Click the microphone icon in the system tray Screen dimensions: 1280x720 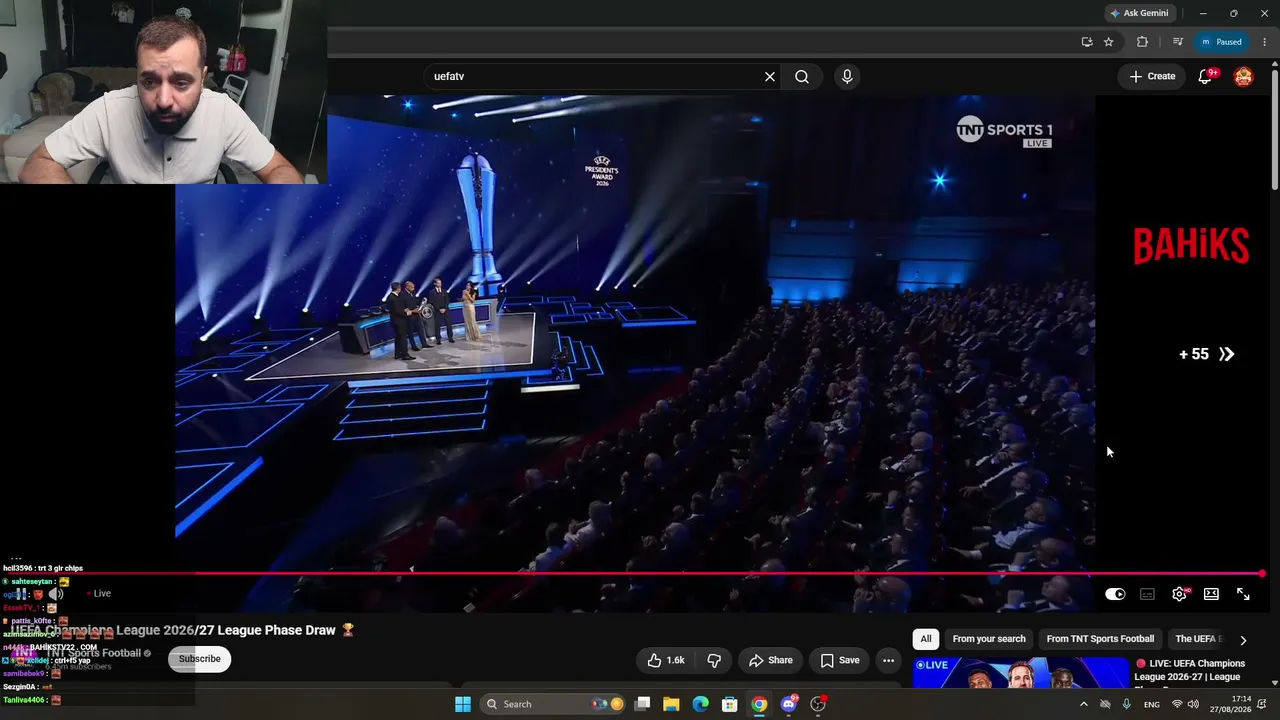coord(1126,704)
